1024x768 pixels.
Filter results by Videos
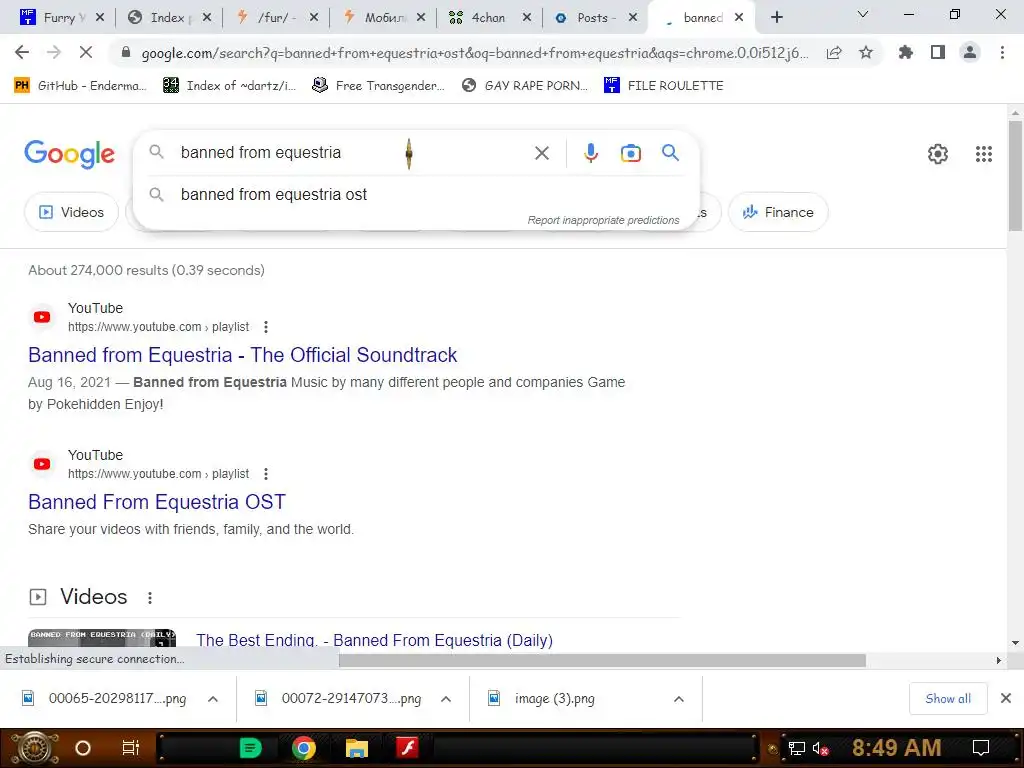(72, 212)
